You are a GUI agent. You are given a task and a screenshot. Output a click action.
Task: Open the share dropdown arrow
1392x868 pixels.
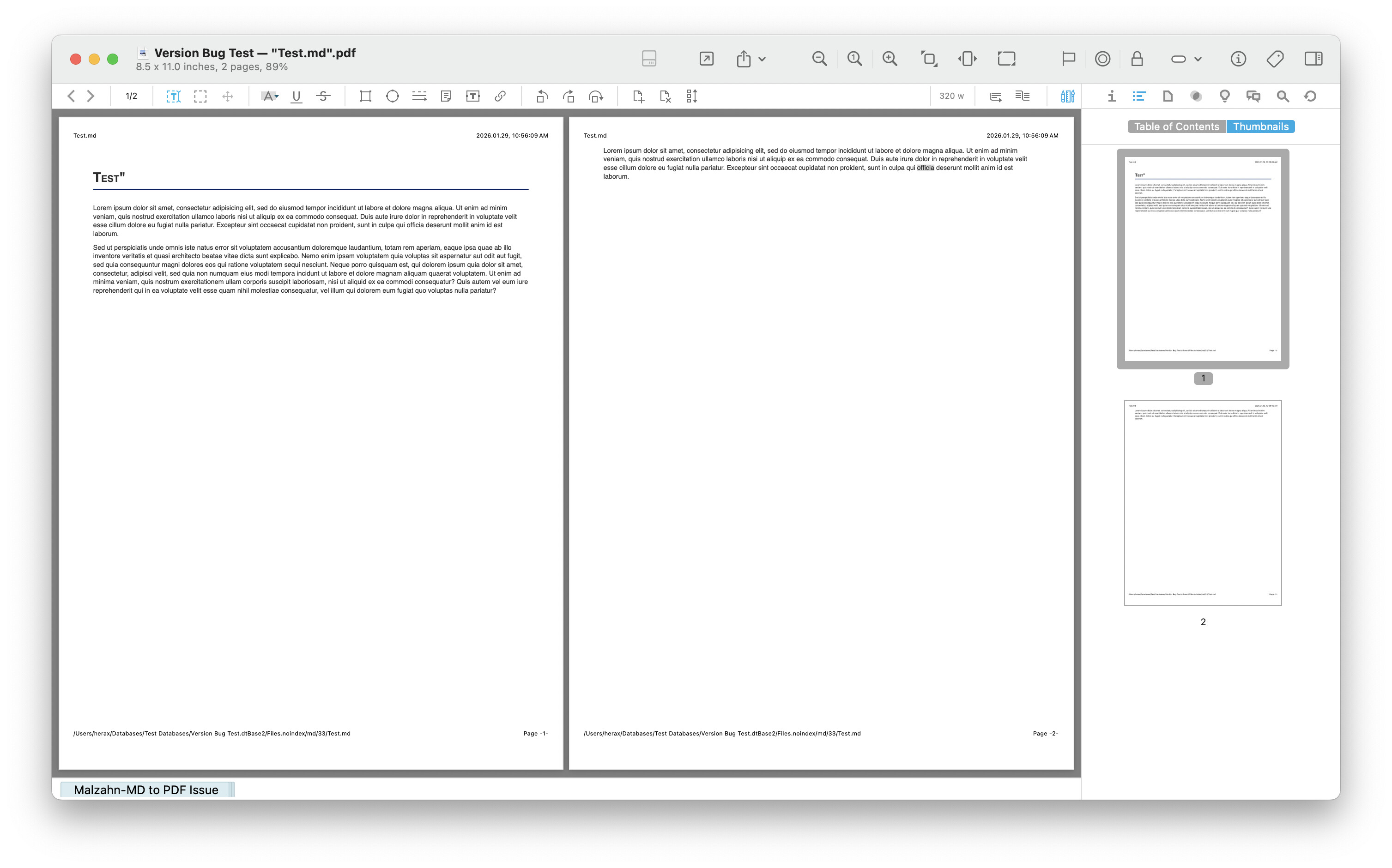point(762,59)
